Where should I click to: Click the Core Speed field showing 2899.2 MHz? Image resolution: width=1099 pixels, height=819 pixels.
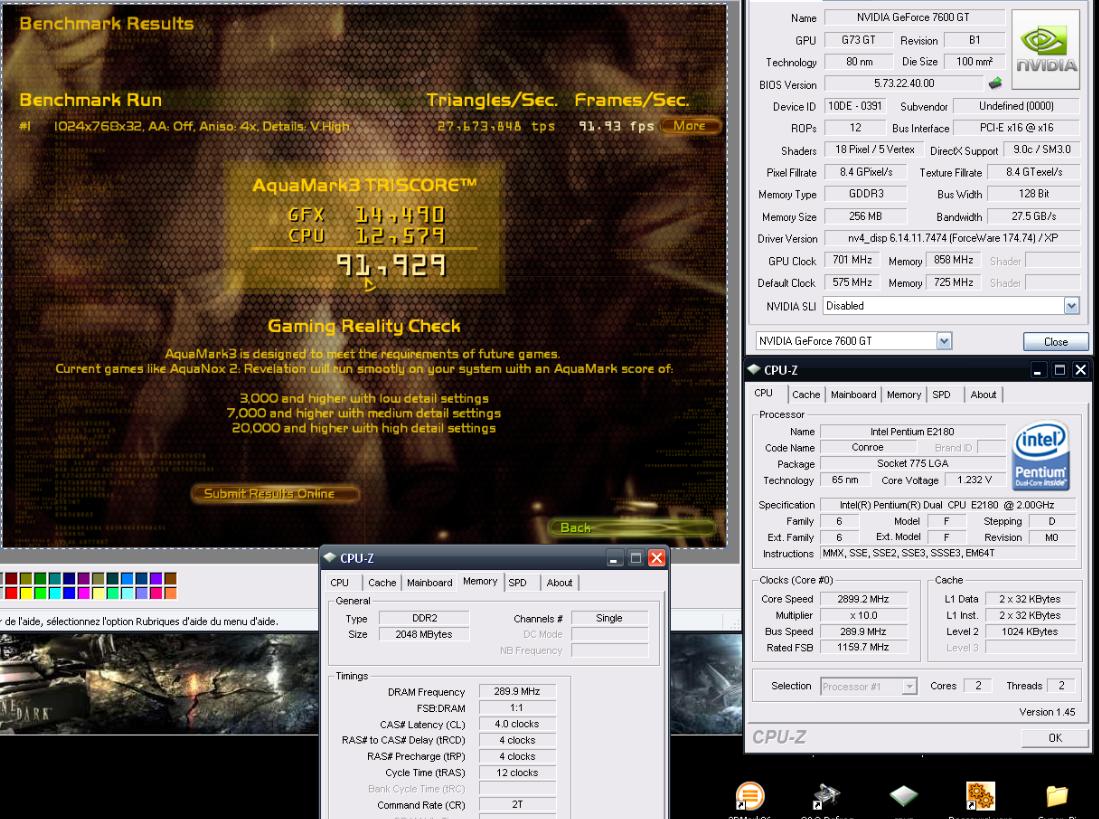(x=863, y=599)
